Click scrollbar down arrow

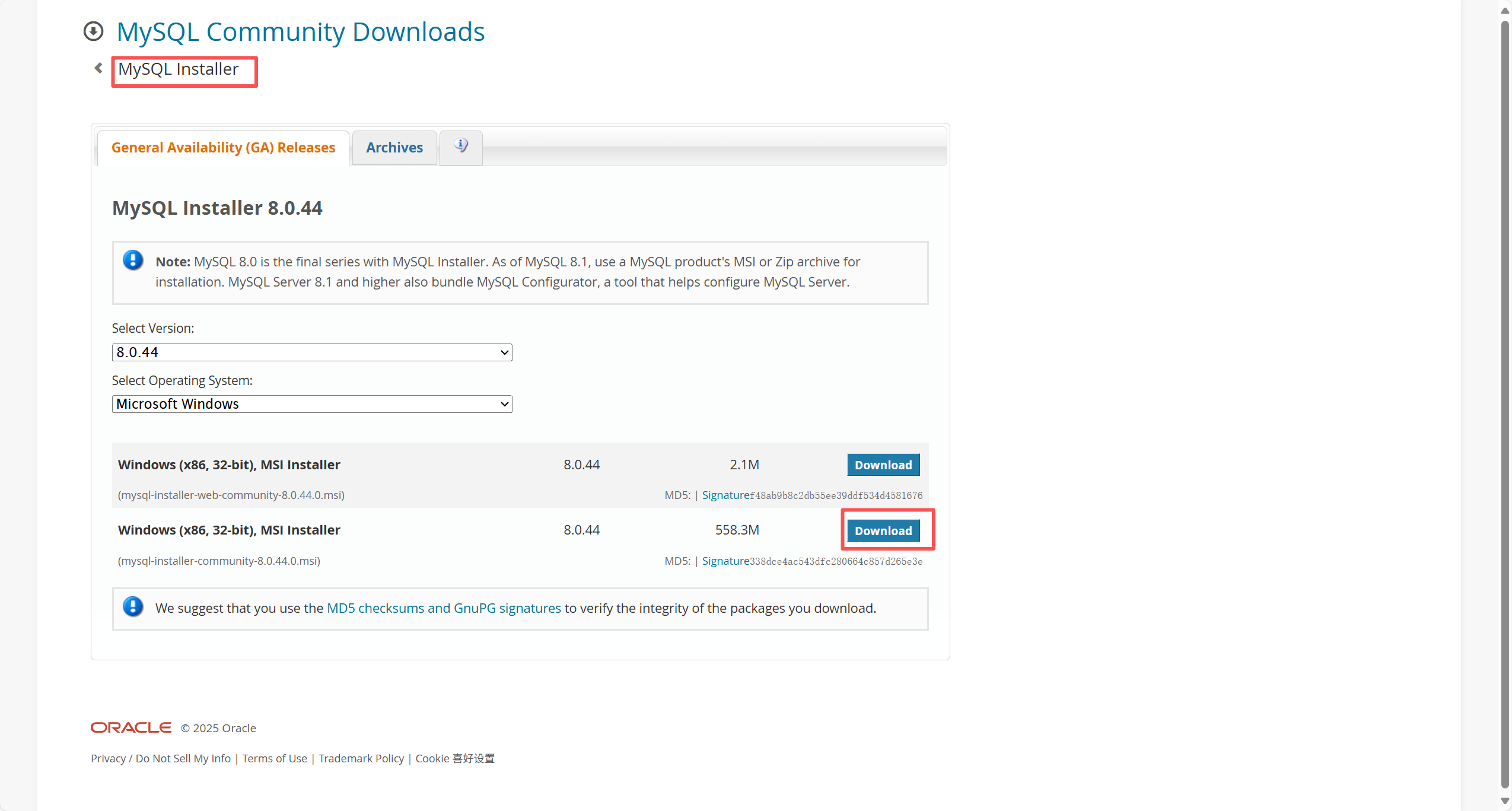click(1504, 802)
